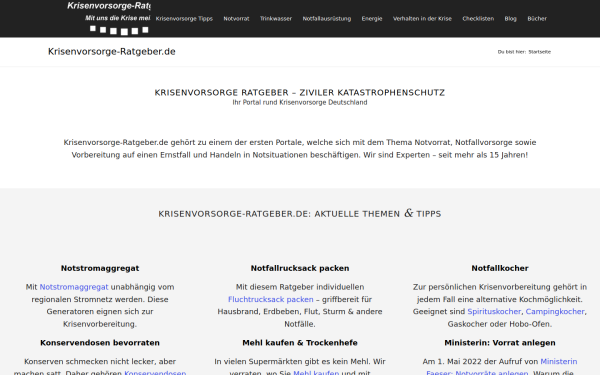This screenshot has height=375, width=600.
Task: Click the Krisenvorsorge-Ratgeber logo in header
Action: (x=109, y=18)
